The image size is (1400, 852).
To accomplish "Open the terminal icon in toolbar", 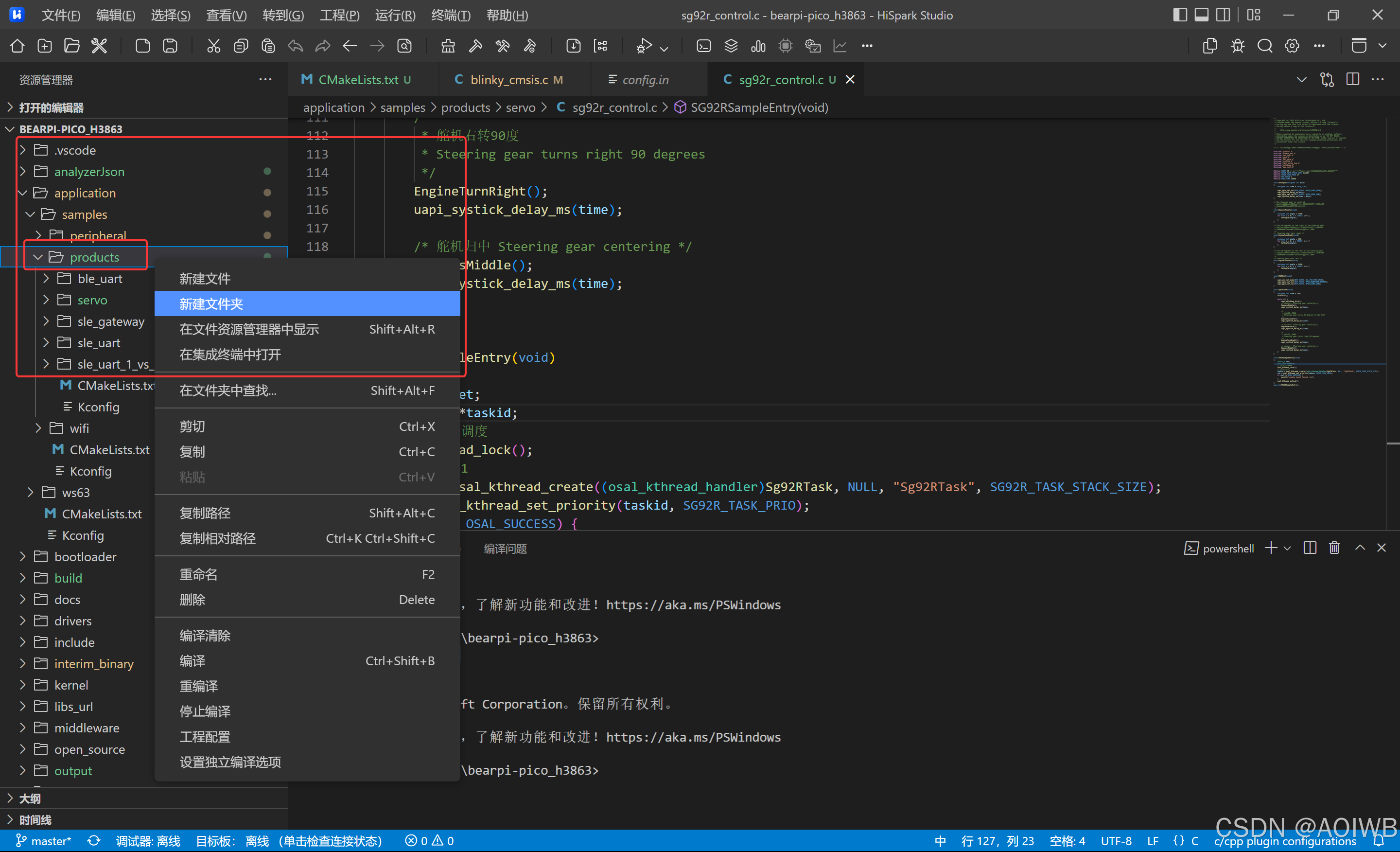I will (703, 46).
